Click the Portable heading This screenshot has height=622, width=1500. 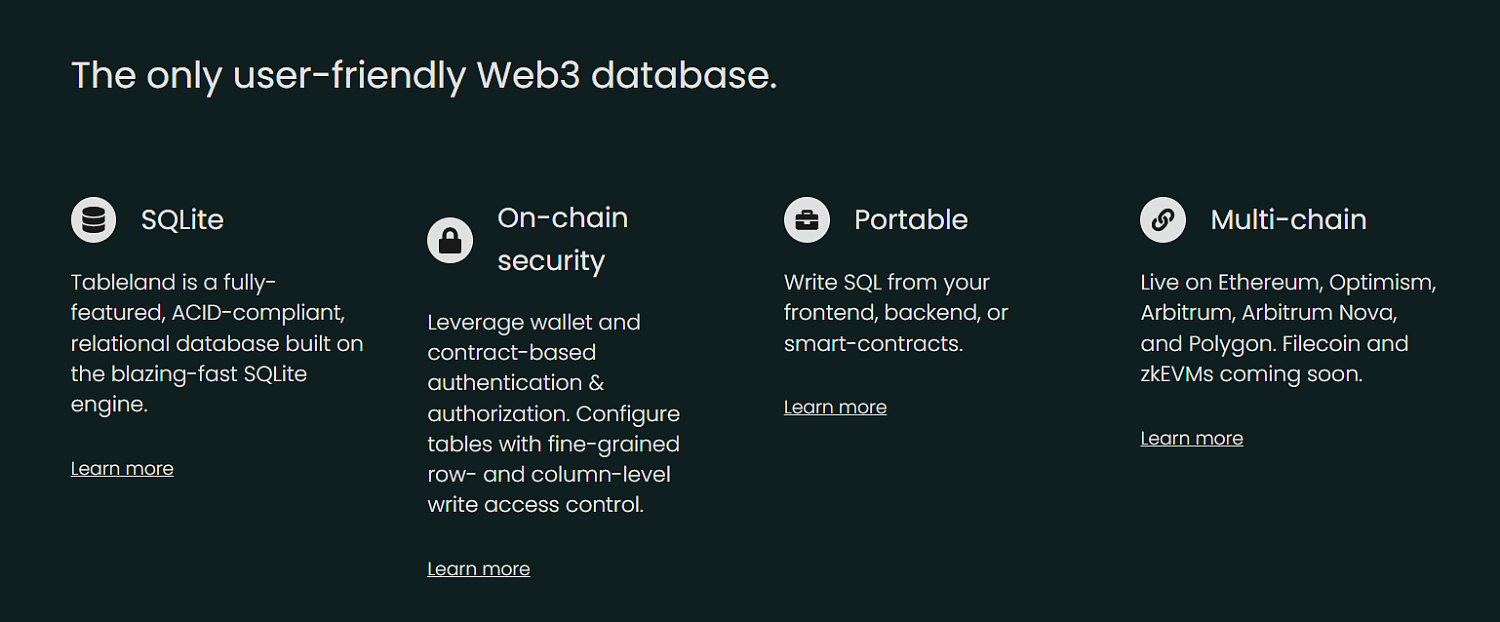click(911, 220)
